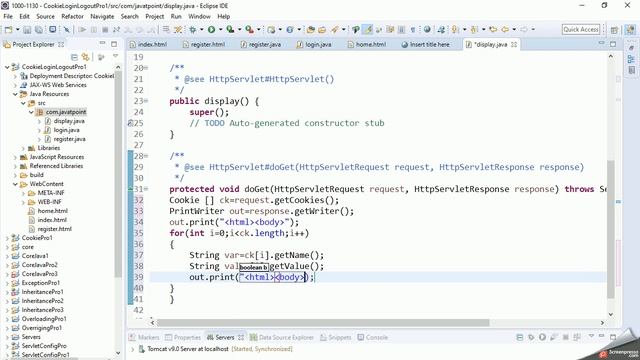640x360 pixels.
Task: Close the display.java editor tab
Action: (x=514, y=44)
